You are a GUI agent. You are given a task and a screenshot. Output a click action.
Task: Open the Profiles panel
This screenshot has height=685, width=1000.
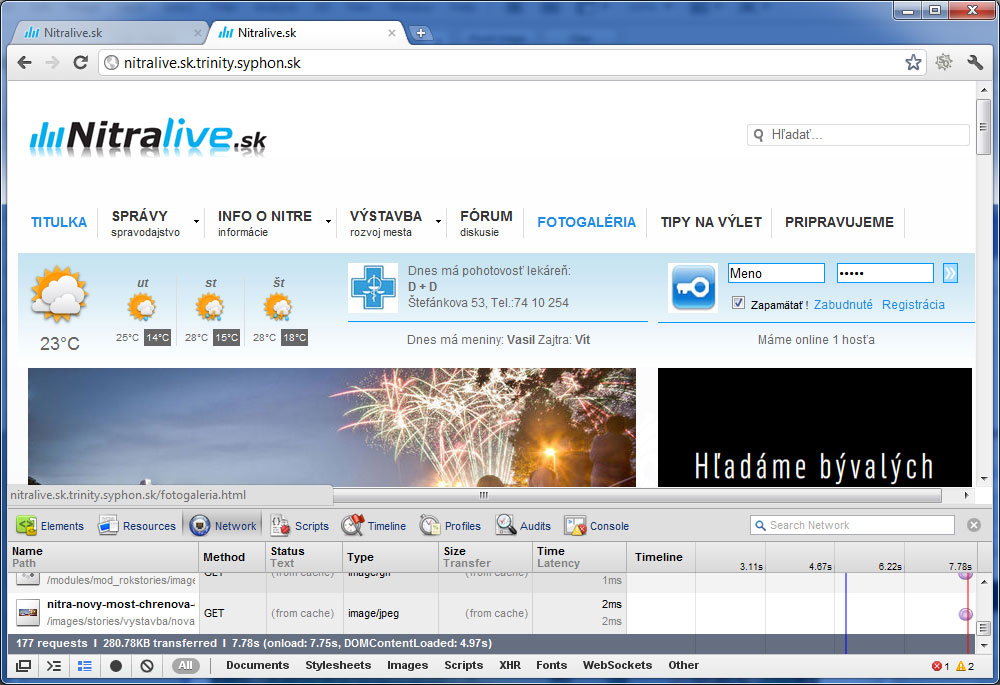(x=451, y=526)
